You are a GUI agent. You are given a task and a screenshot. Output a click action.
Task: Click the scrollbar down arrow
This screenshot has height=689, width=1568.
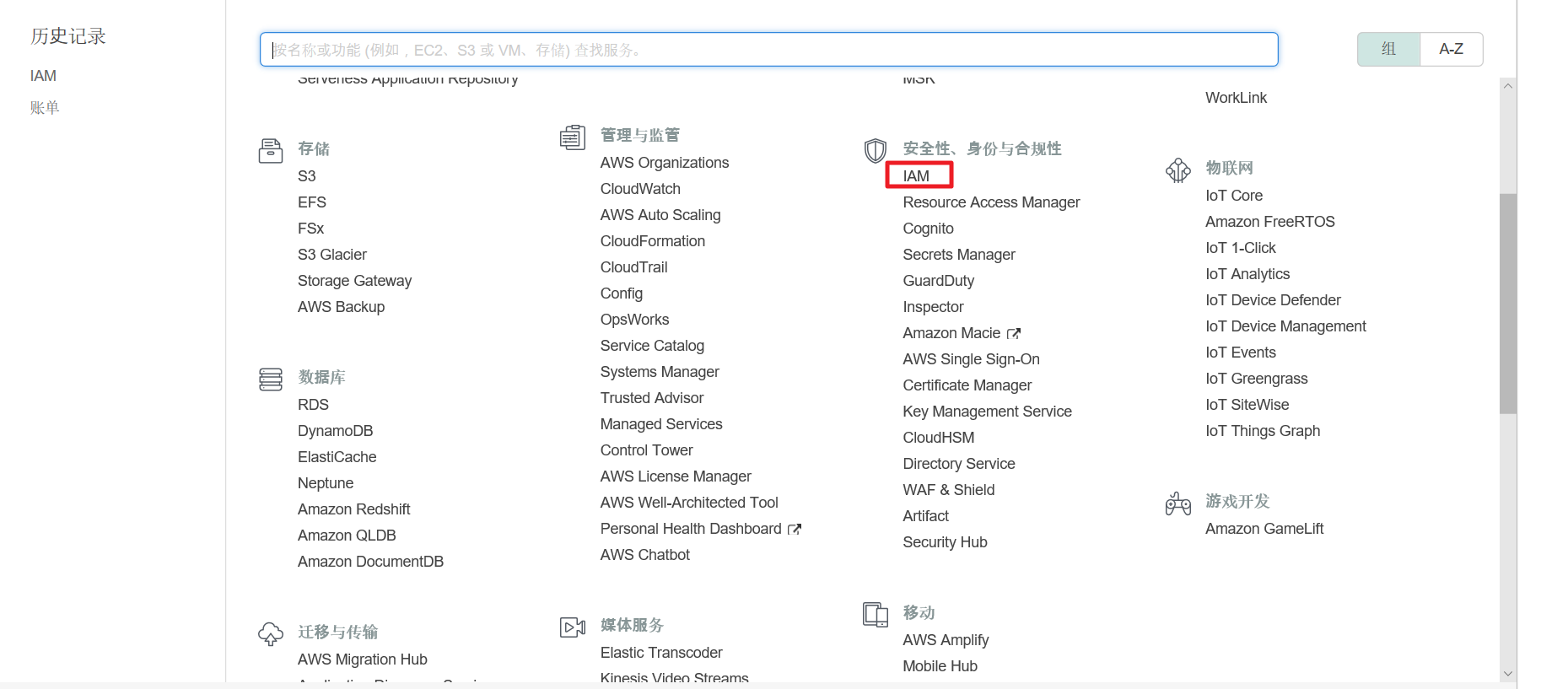click(1507, 674)
